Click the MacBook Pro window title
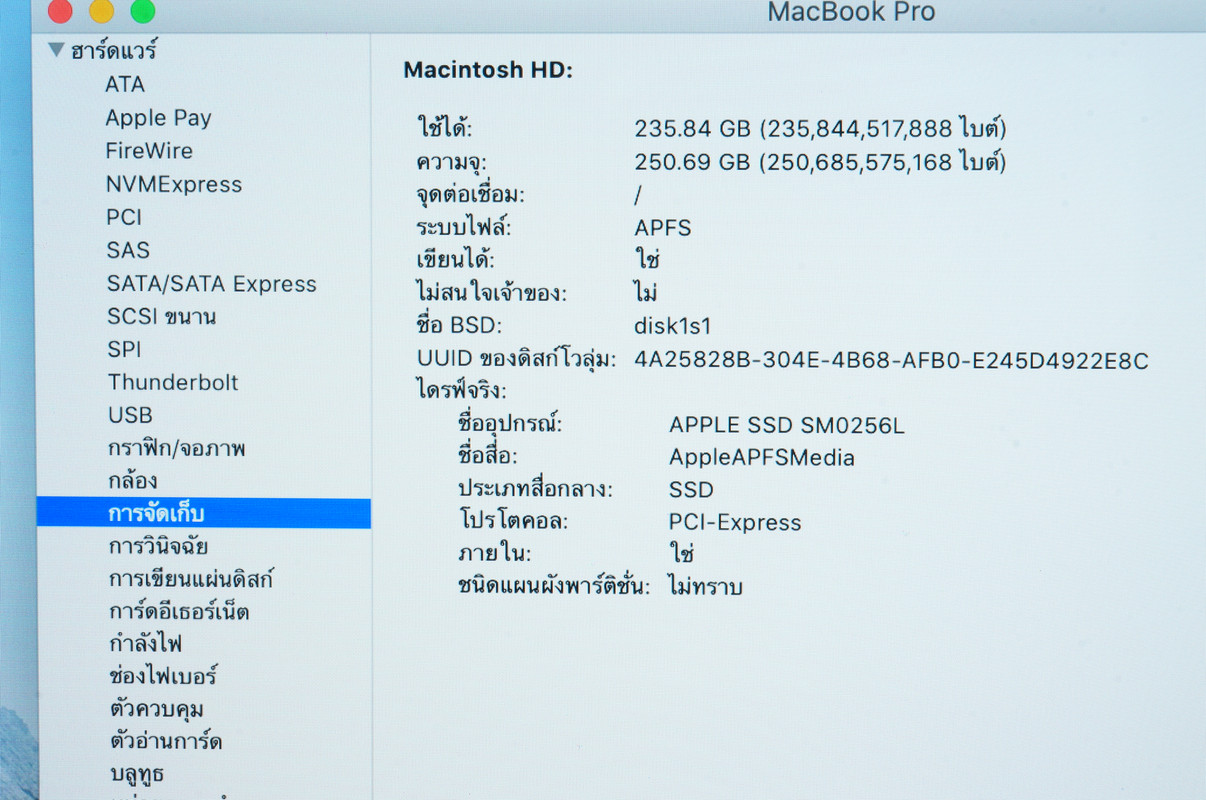The image size is (1206, 800). click(851, 12)
